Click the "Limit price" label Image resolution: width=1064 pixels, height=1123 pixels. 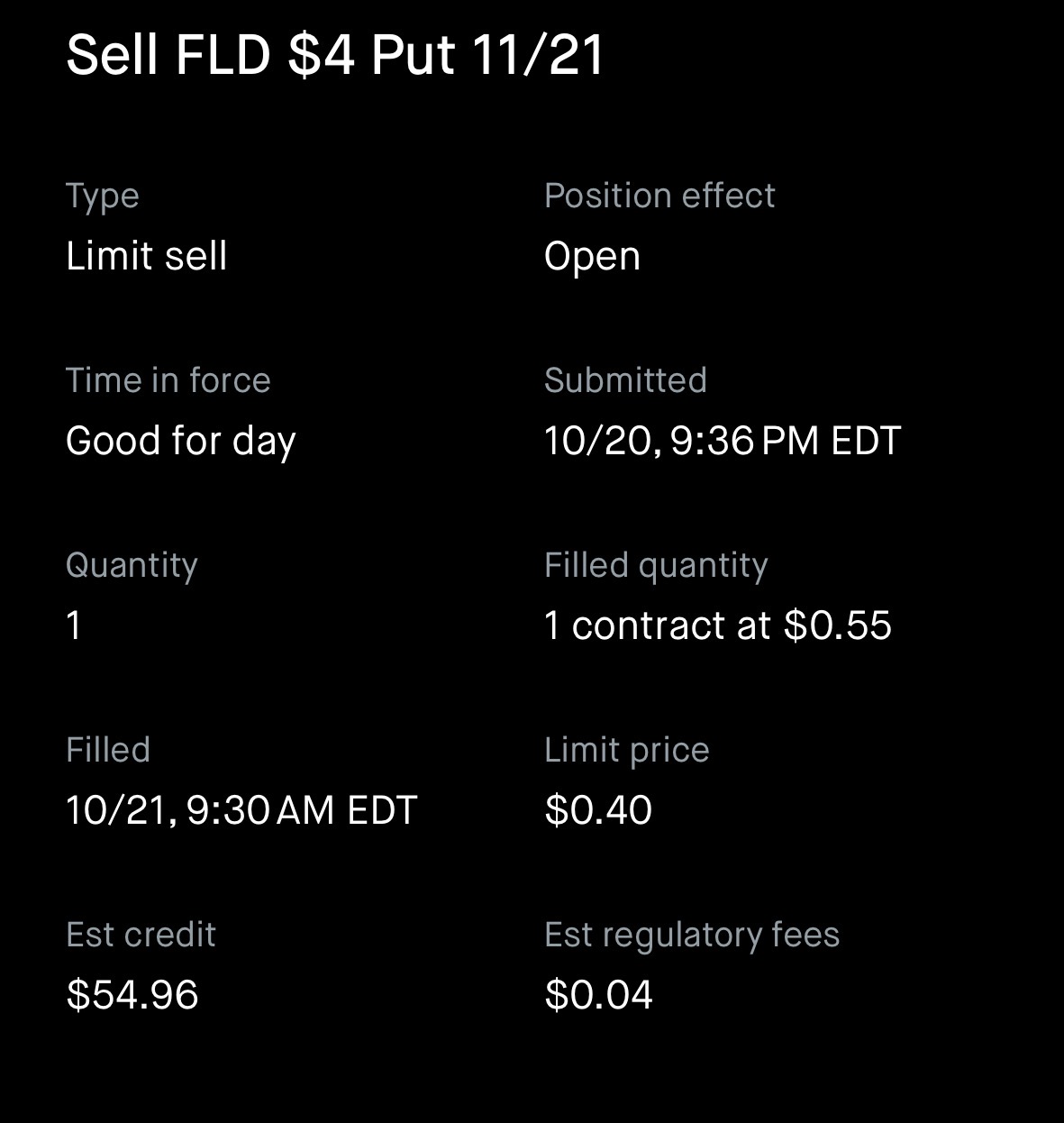(x=626, y=750)
